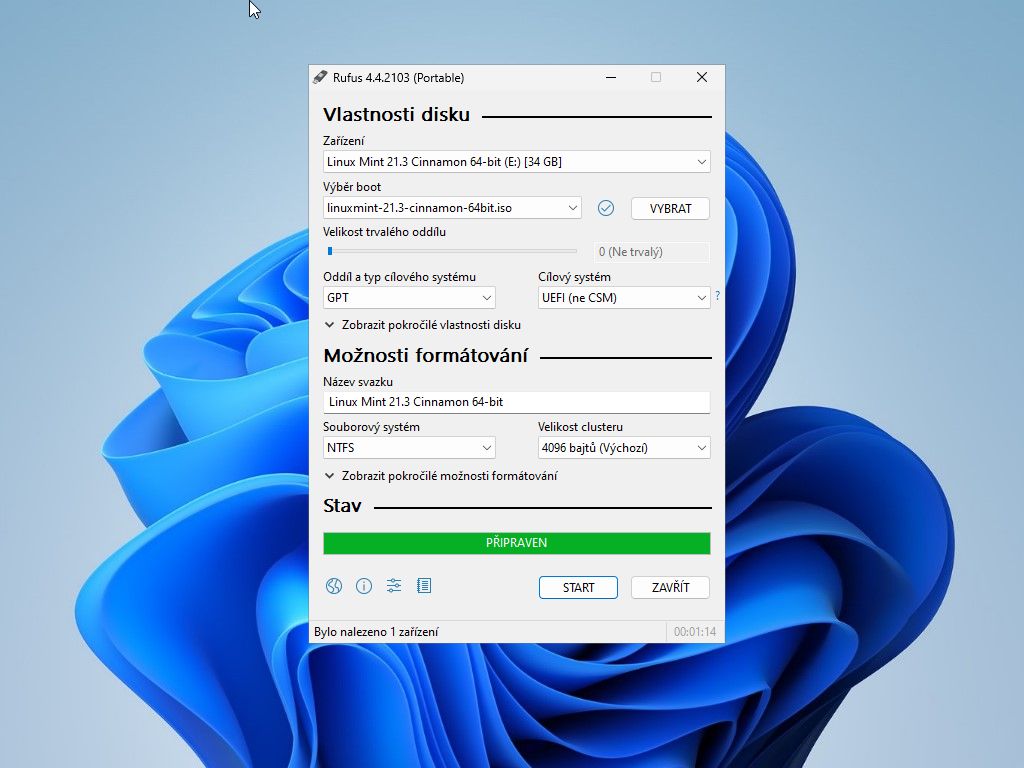Click the persistent partition size slider
Screen dimensions: 1024x768
[452, 251]
